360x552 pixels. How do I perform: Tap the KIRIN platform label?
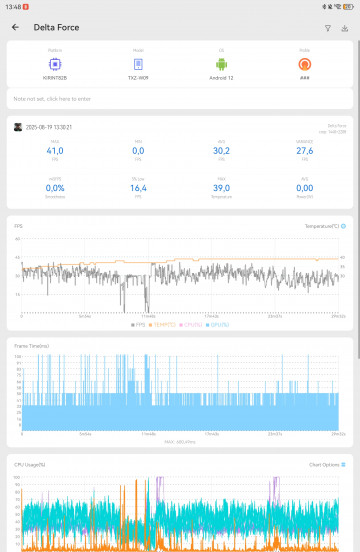(x=55, y=78)
